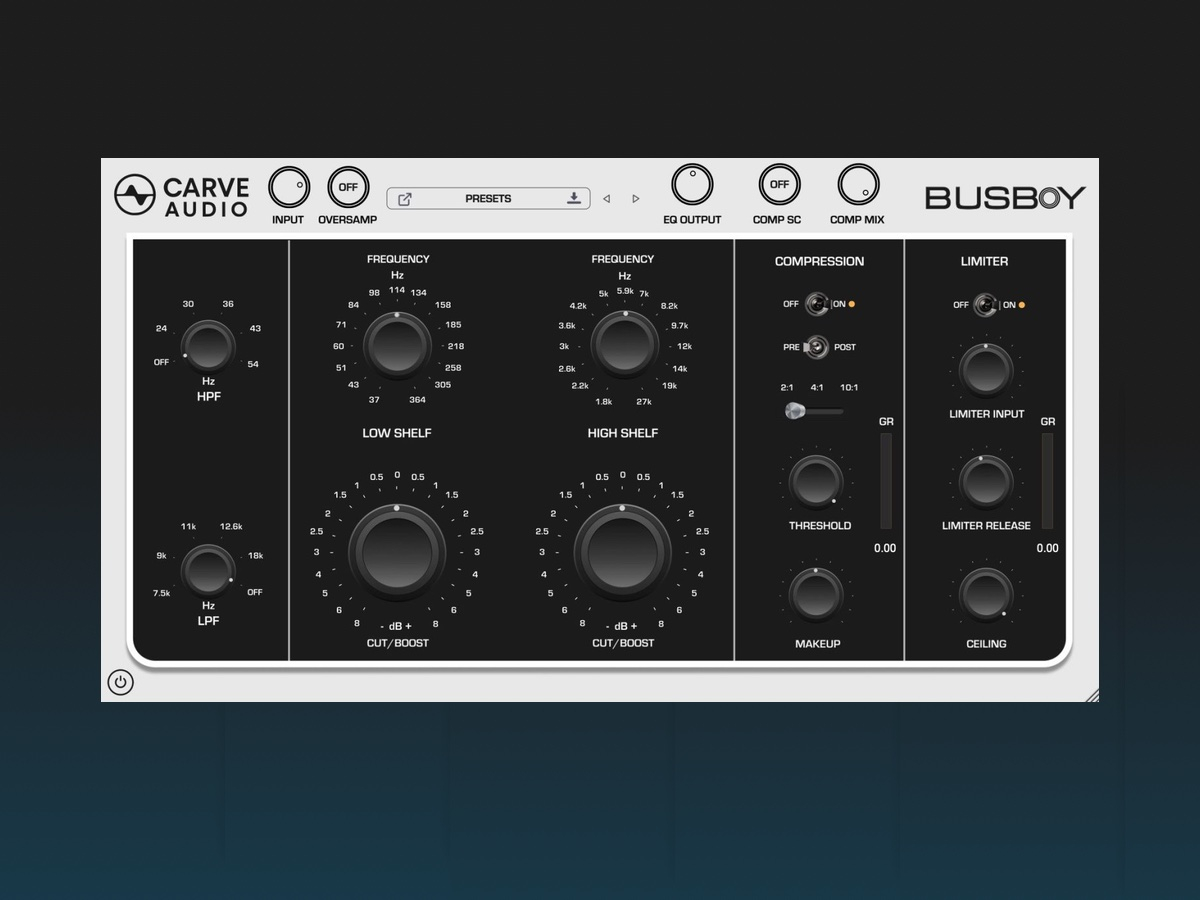Click the compression ratio slider handle
1200x900 pixels.
click(795, 410)
